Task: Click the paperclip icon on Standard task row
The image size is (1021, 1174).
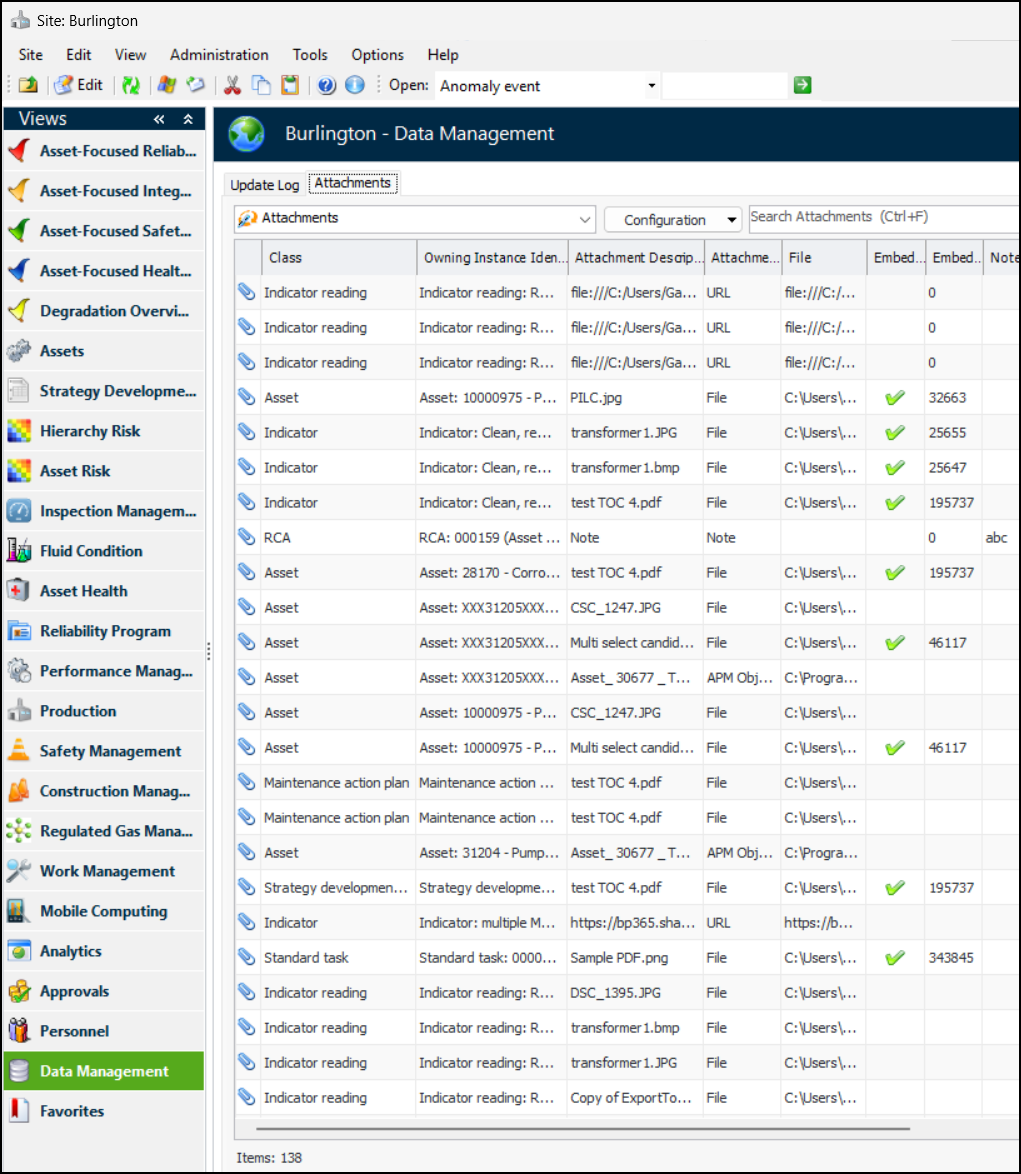Action: 246,957
